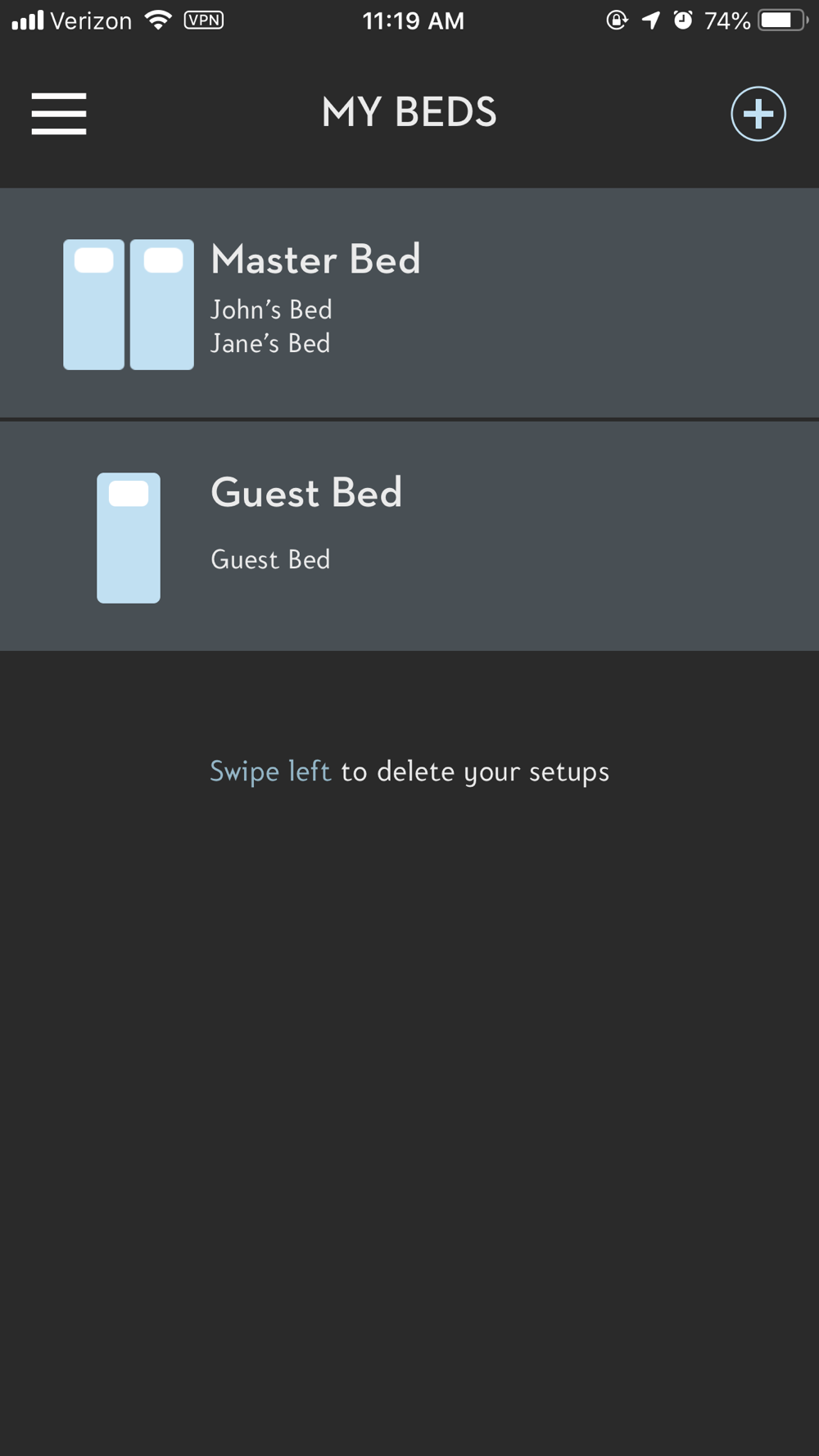Tap the alarm clock status icon
Viewport: 819px width, 1456px height.
pos(683,20)
